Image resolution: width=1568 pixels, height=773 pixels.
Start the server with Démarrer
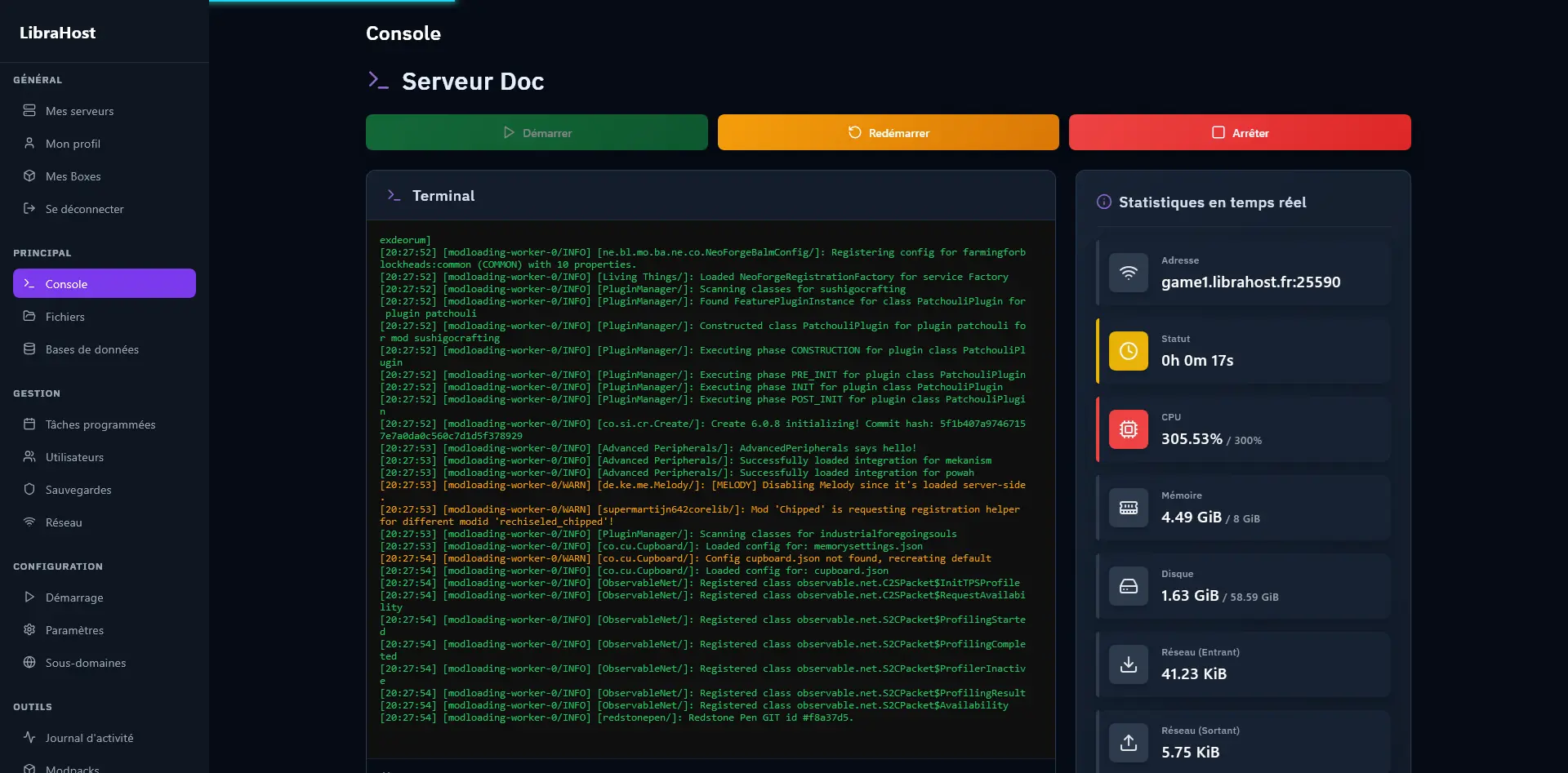[x=537, y=132]
